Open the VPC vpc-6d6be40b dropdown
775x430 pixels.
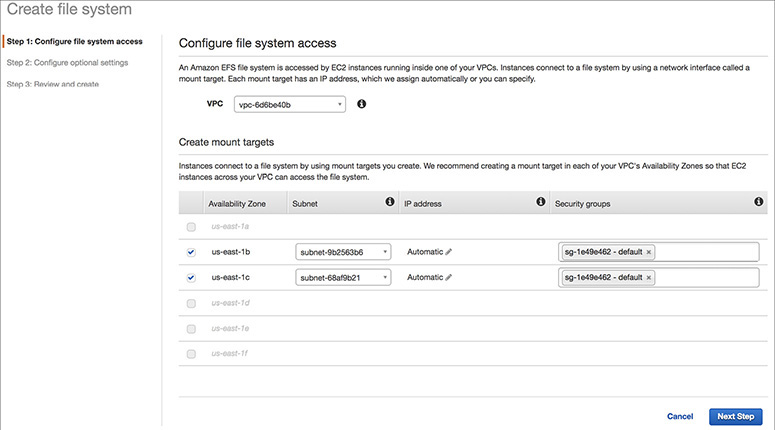[x=289, y=104]
